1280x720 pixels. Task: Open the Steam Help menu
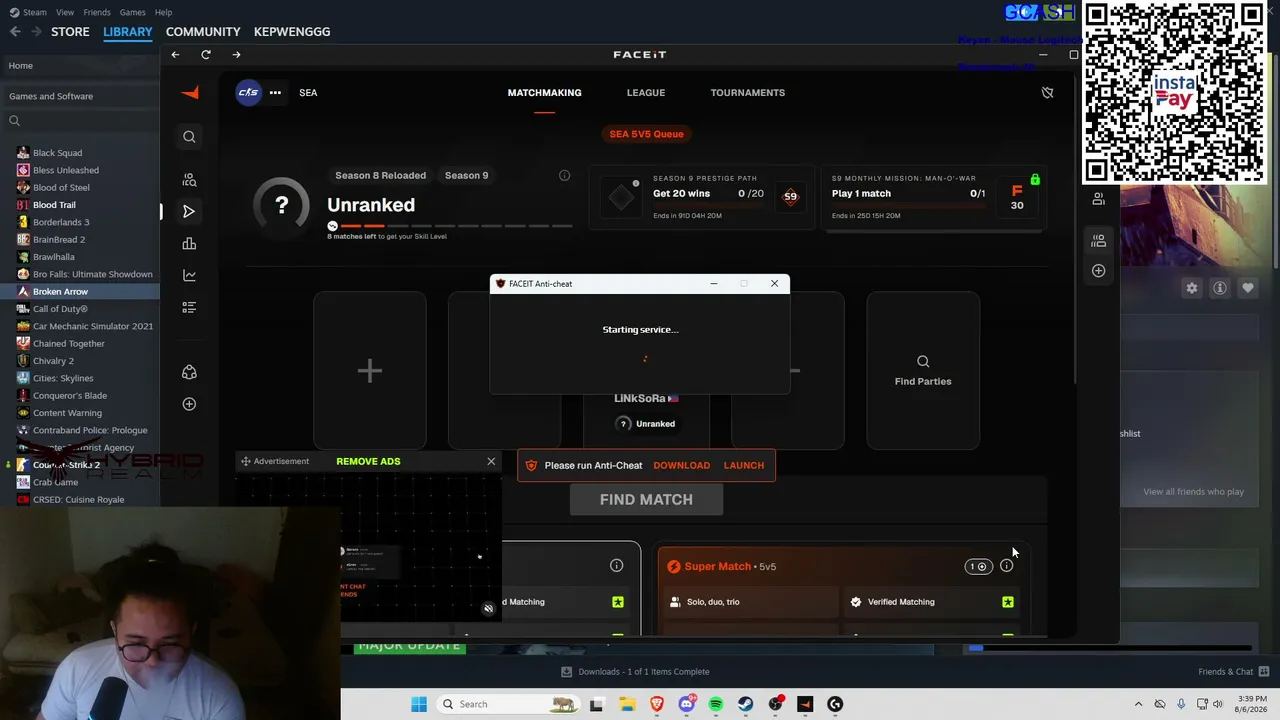coord(163,12)
